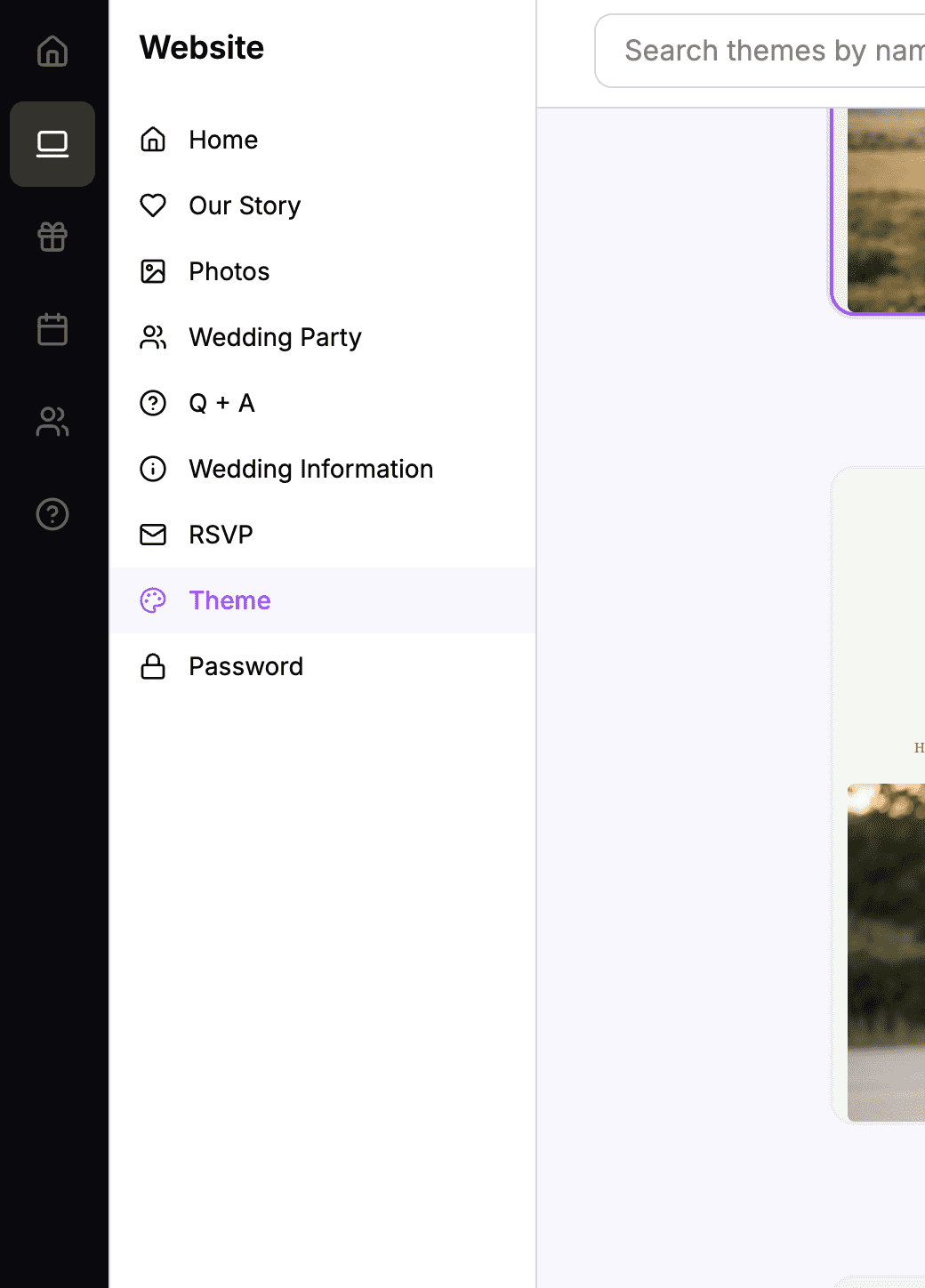Click the info icon by Wedding Information
The height and width of the screenshot is (1288, 925).
pyautogui.click(x=153, y=469)
